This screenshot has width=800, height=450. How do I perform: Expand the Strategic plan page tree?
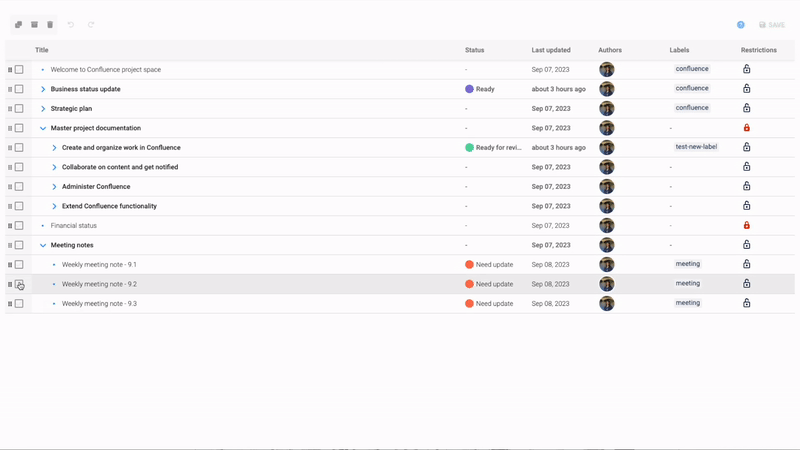tap(43, 109)
